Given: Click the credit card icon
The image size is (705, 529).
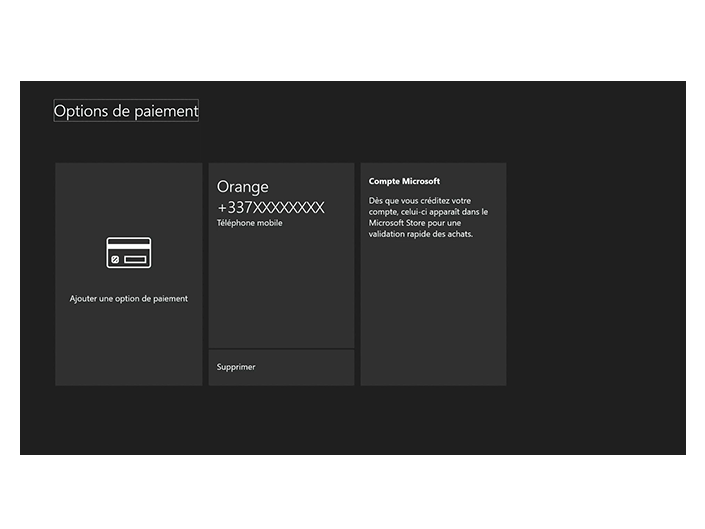Looking at the screenshot, I should [129, 253].
